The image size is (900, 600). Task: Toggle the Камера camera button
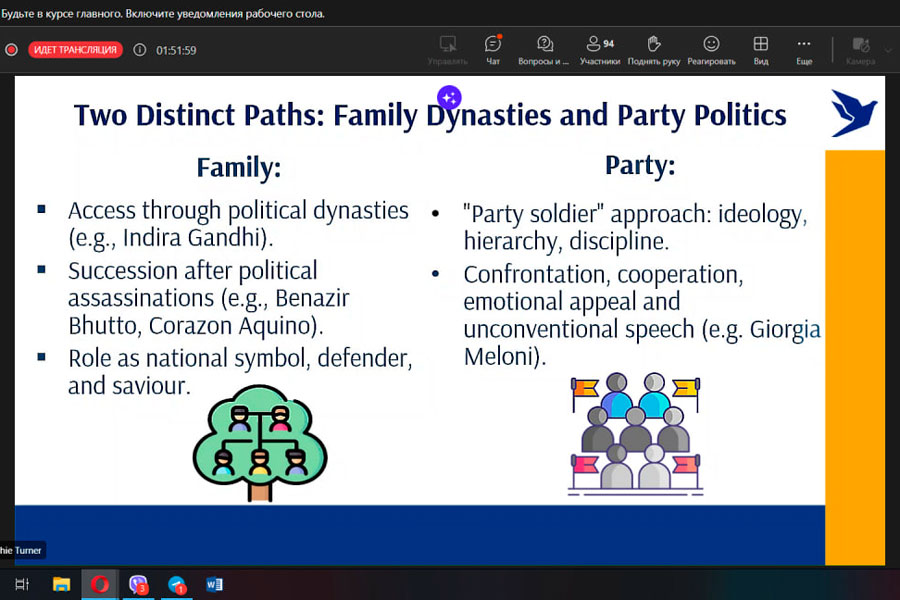(859, 49)
